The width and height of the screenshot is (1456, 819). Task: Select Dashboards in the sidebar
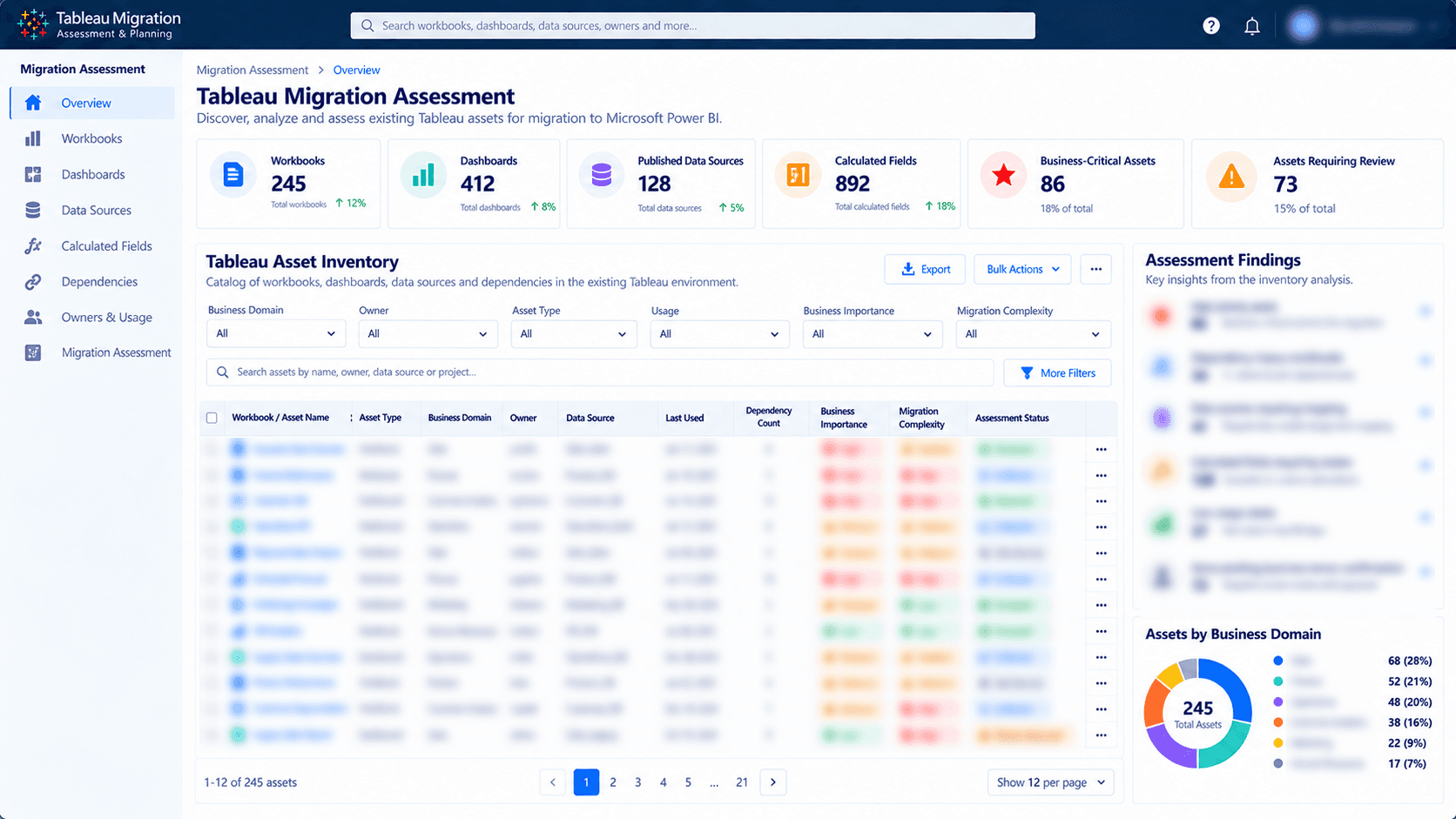pos(93,174)
